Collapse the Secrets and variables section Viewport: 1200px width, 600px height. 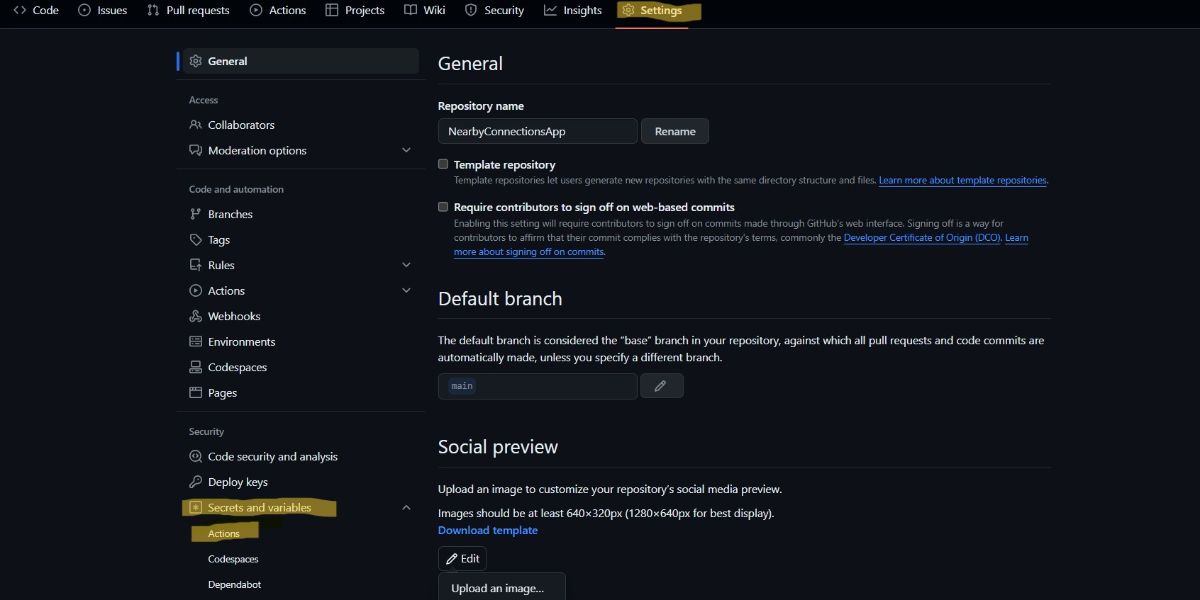[406, 508]
